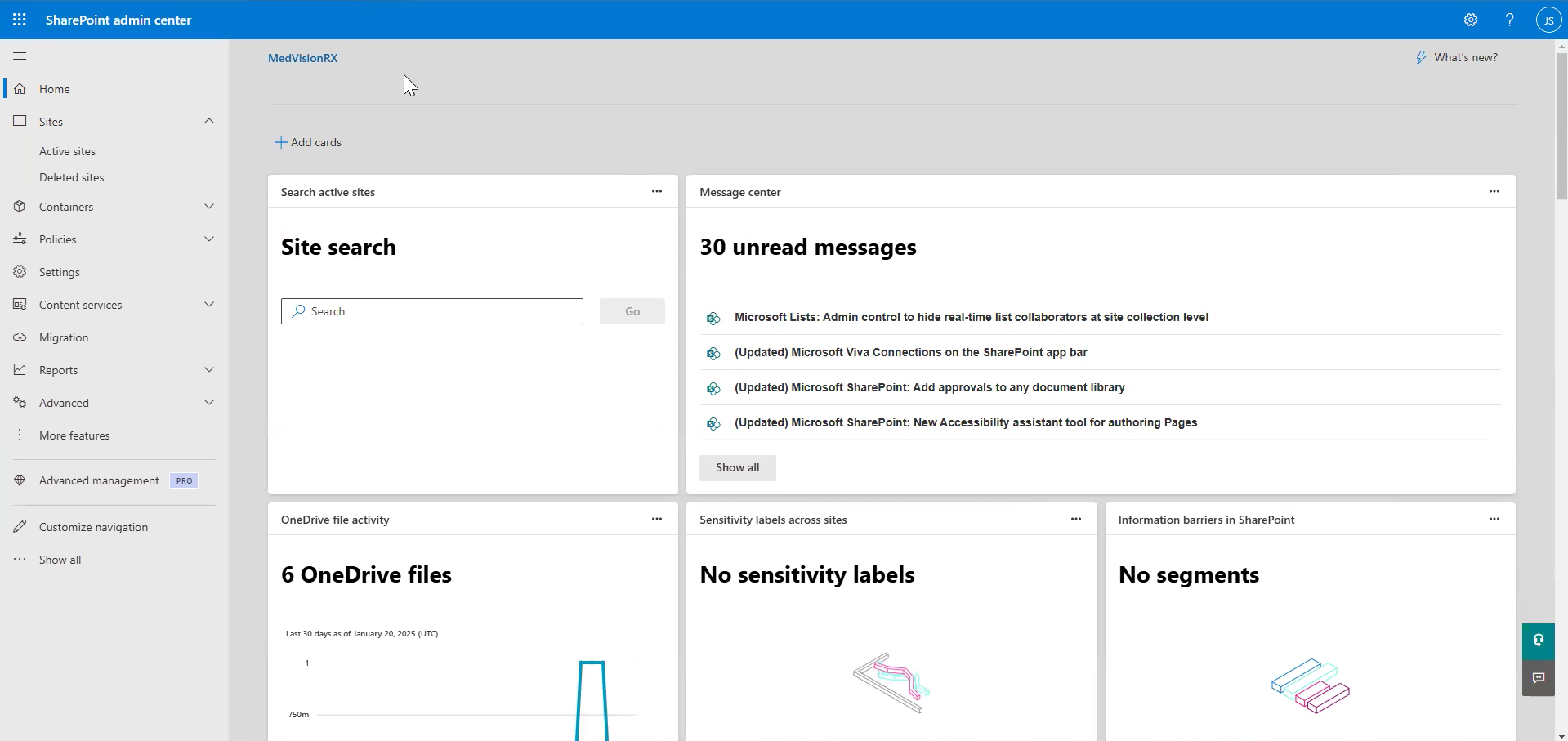The height and width of the screenshot is (741, 1568).
Task: Expand the Reports section
Action: pos(209,369)
